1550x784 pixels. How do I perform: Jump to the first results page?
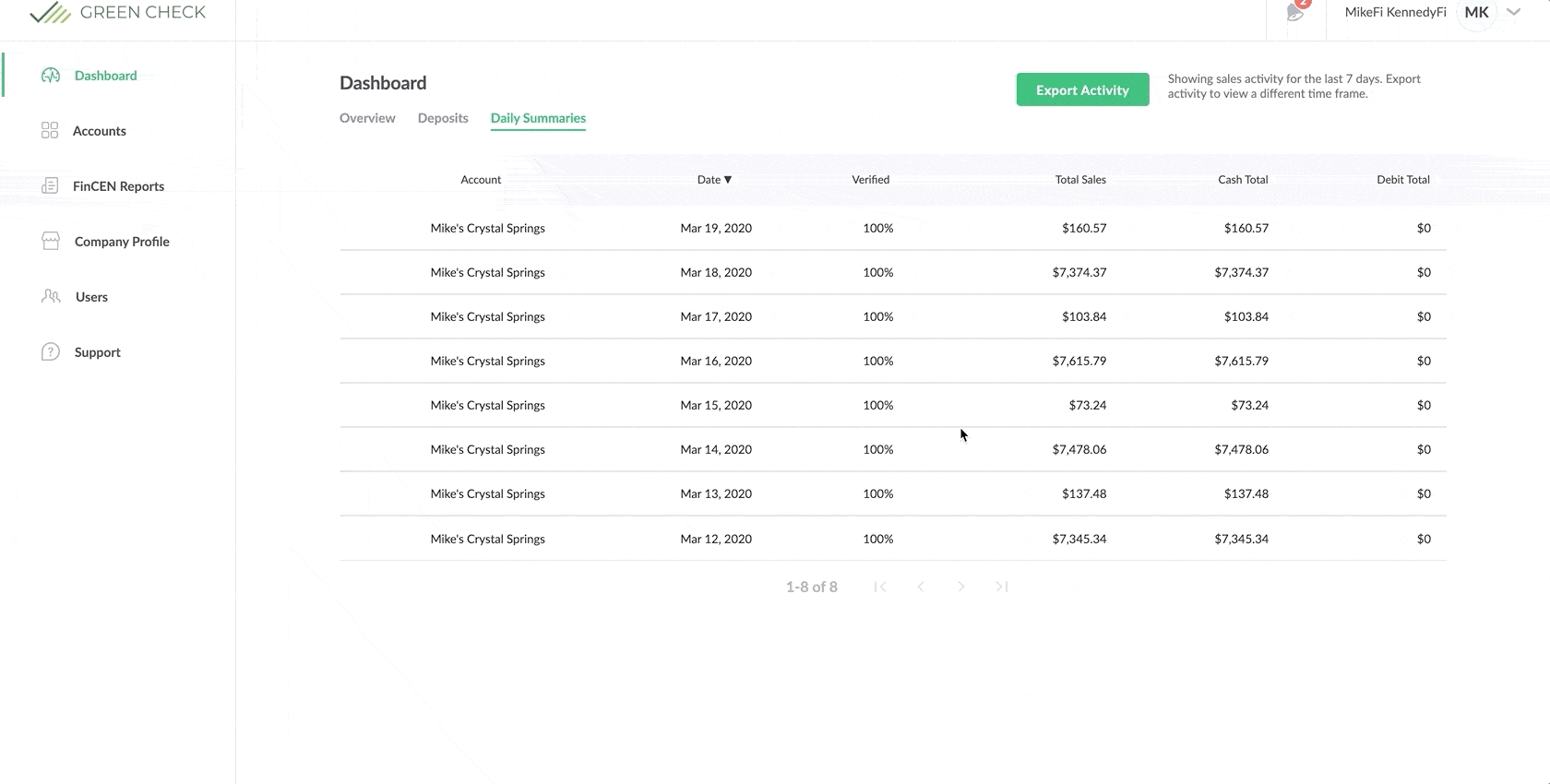pyautogui.click(x=880, y=587)
